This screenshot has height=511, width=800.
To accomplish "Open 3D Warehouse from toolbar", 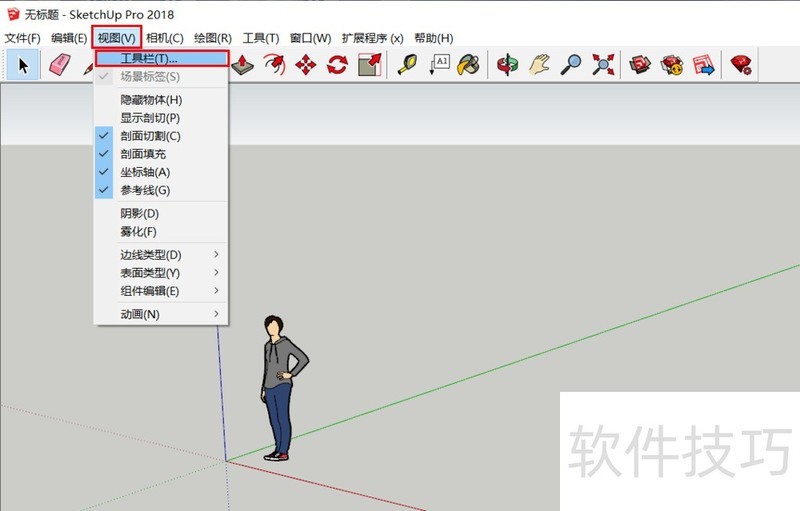I will click(640, 65).
